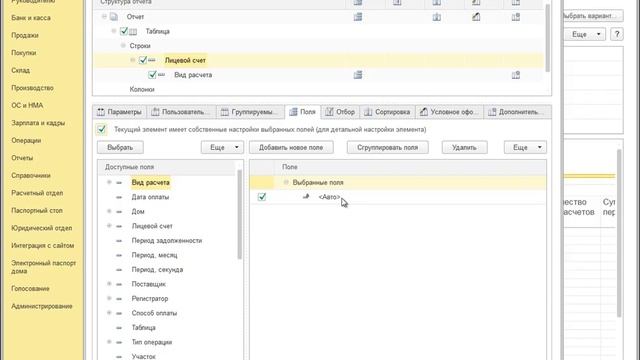Image resolution: width=640 pixels, height=360 pixels.
Task: Open the selected fields icon in Отчет row
Action: (358, 17)
